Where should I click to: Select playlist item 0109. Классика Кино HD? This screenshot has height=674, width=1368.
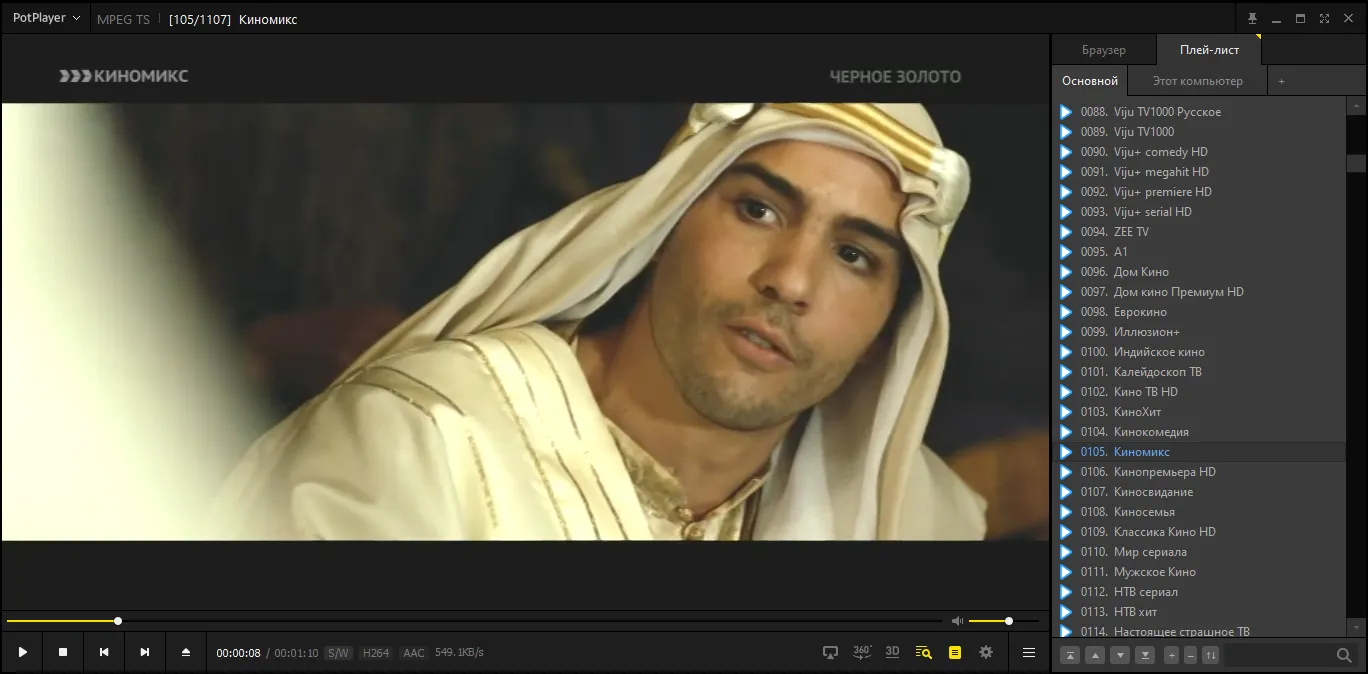coord(1199,532)
